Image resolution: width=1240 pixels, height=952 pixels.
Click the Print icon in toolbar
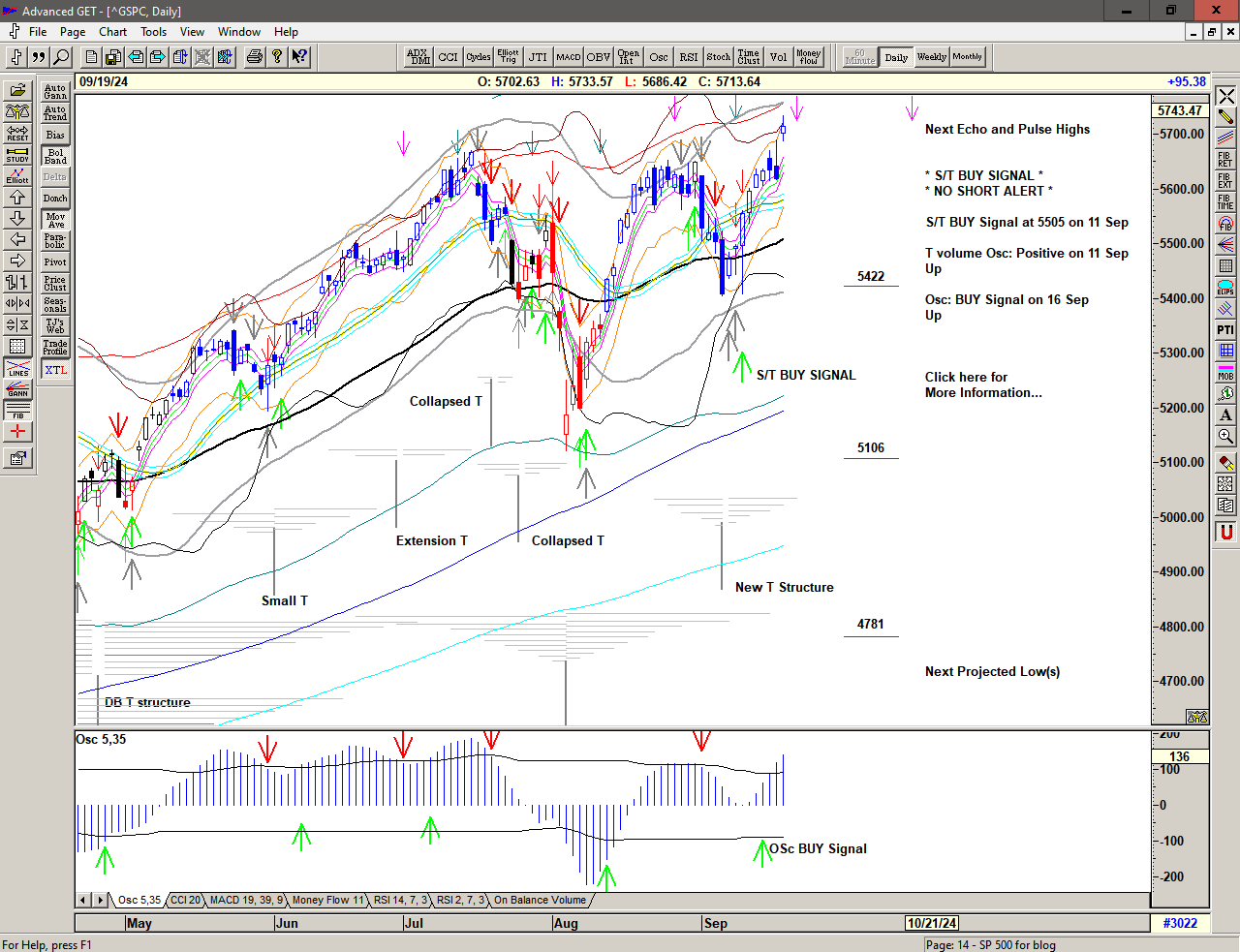pyautogui.click(x=254, y=57)
